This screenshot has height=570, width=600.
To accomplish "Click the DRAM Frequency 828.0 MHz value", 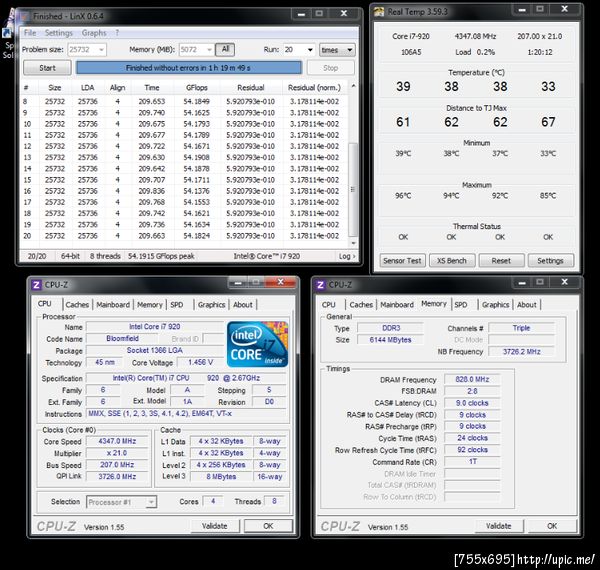I will (x=472, y=379).
